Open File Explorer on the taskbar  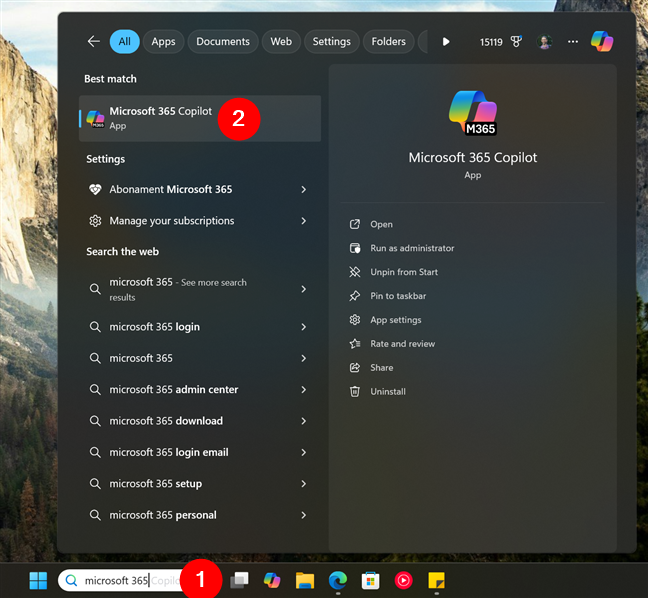coord(305,581)
